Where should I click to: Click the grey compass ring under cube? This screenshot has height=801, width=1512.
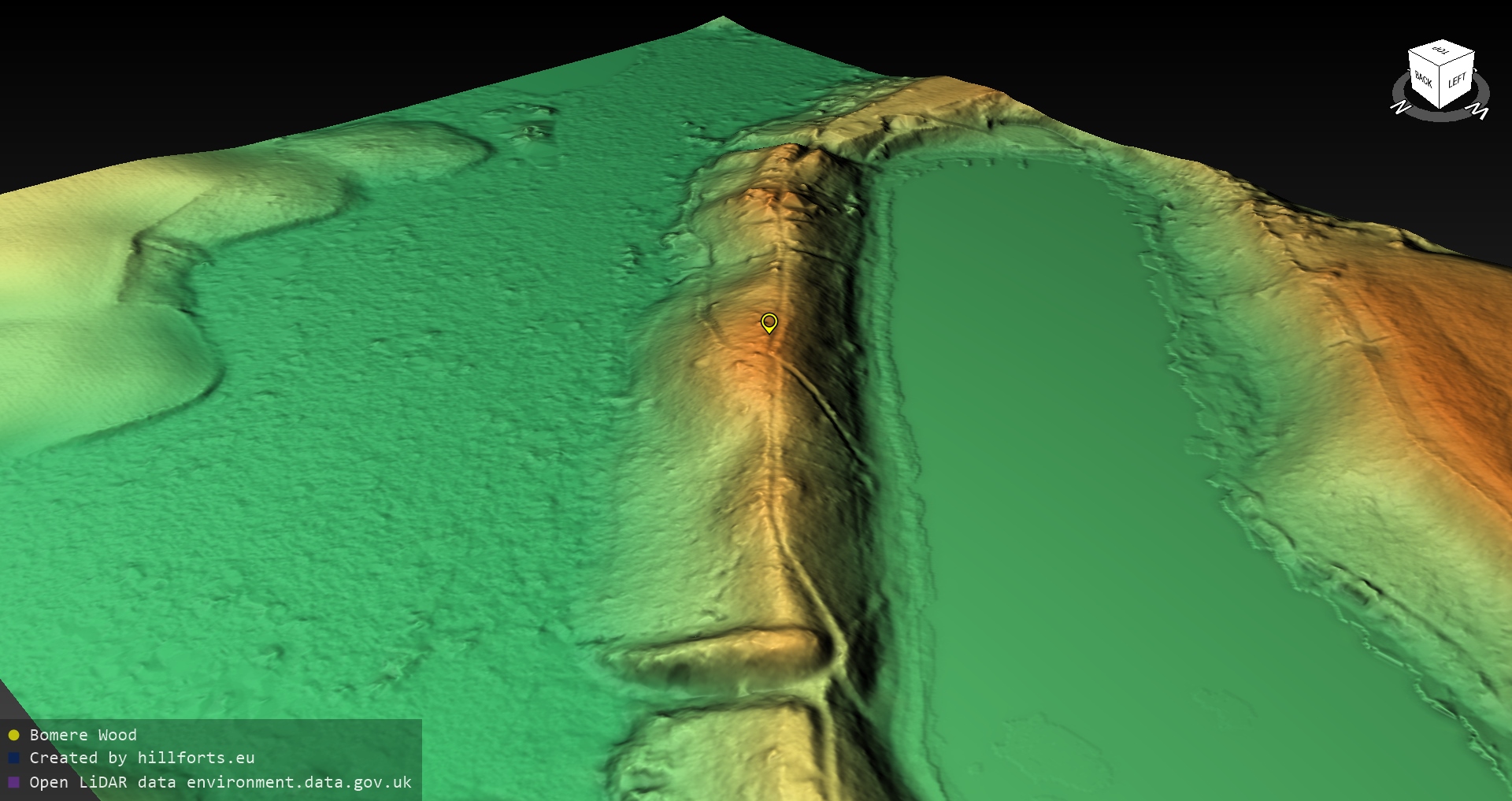pyautogui.click(x=1440, y=115)
